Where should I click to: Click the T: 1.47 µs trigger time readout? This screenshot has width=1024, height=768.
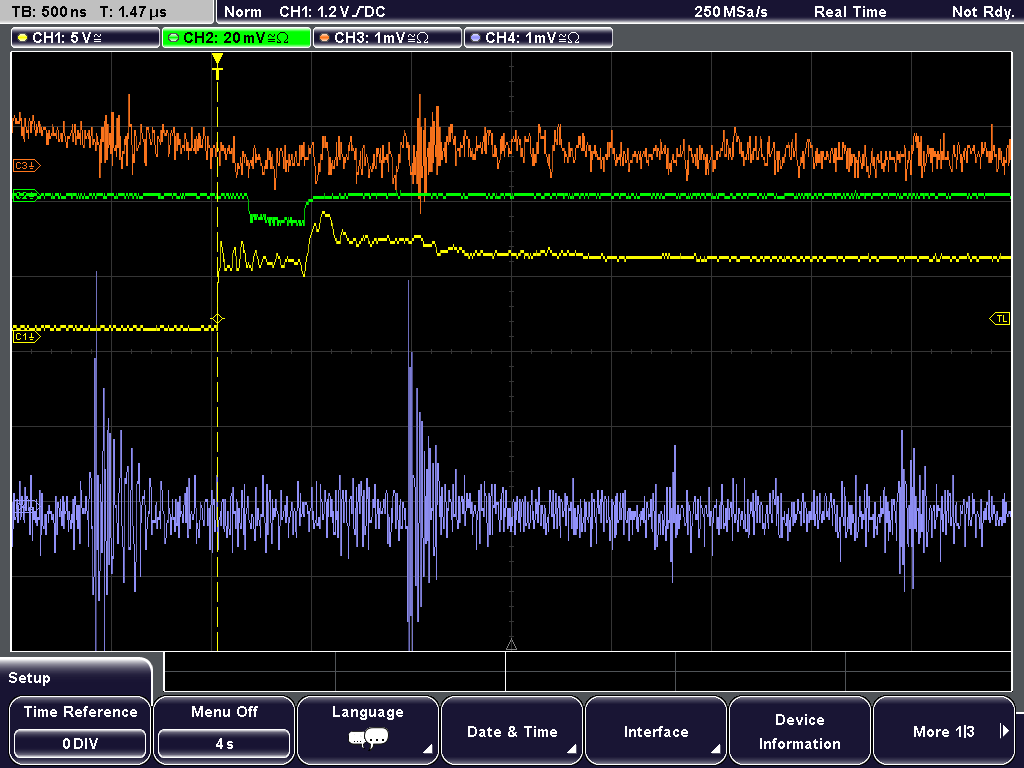(133, 12)
